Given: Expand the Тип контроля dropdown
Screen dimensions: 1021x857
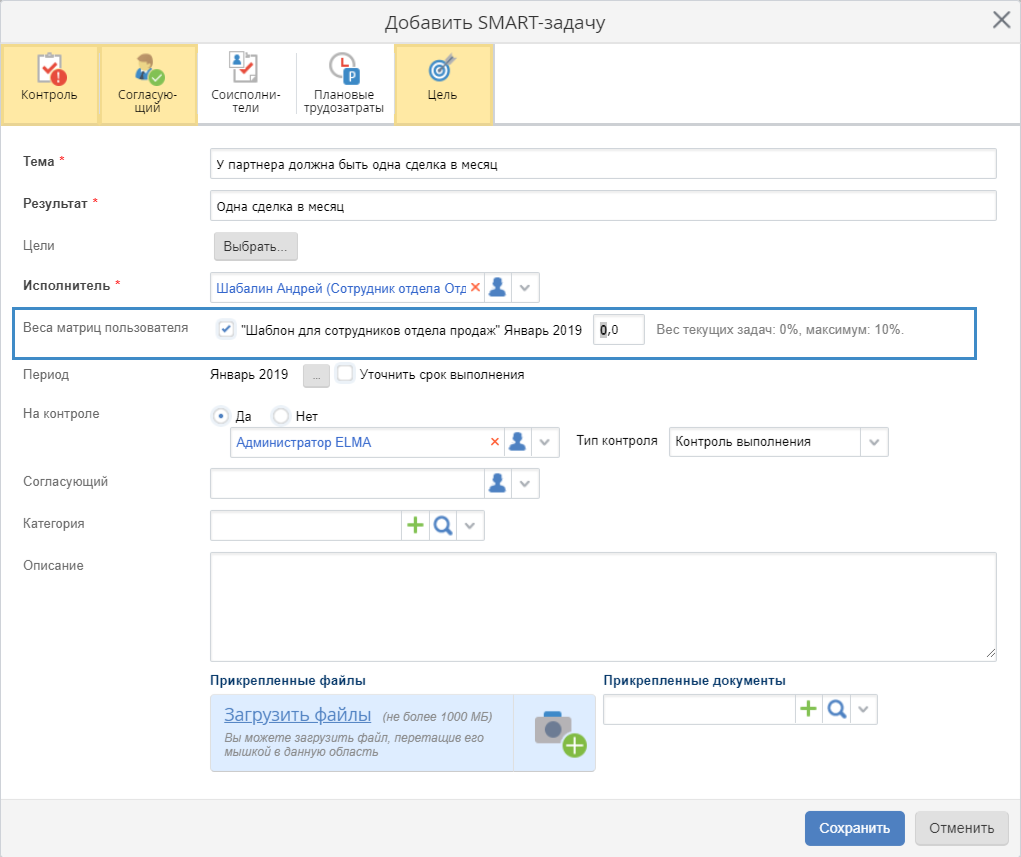Looking at the screenshot, I should pos(873,442).
